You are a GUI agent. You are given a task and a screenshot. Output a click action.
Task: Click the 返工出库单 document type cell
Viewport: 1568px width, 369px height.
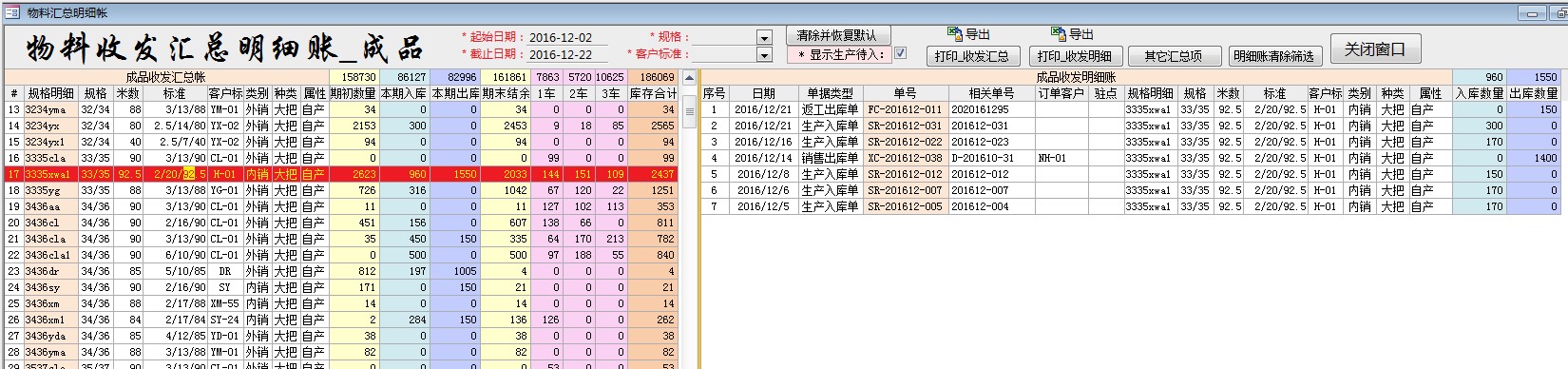click(x=831, y=109)
